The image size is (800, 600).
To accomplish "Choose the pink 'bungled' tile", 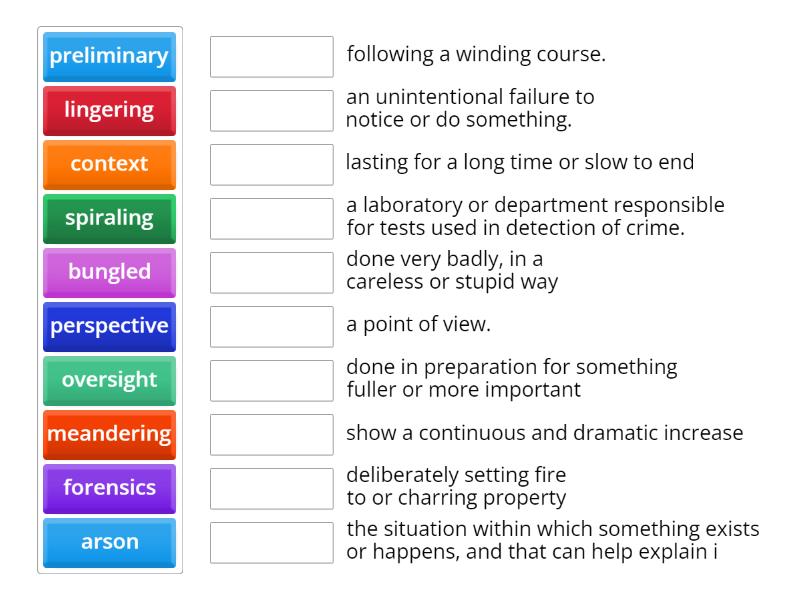I will (x=109, y=272).
